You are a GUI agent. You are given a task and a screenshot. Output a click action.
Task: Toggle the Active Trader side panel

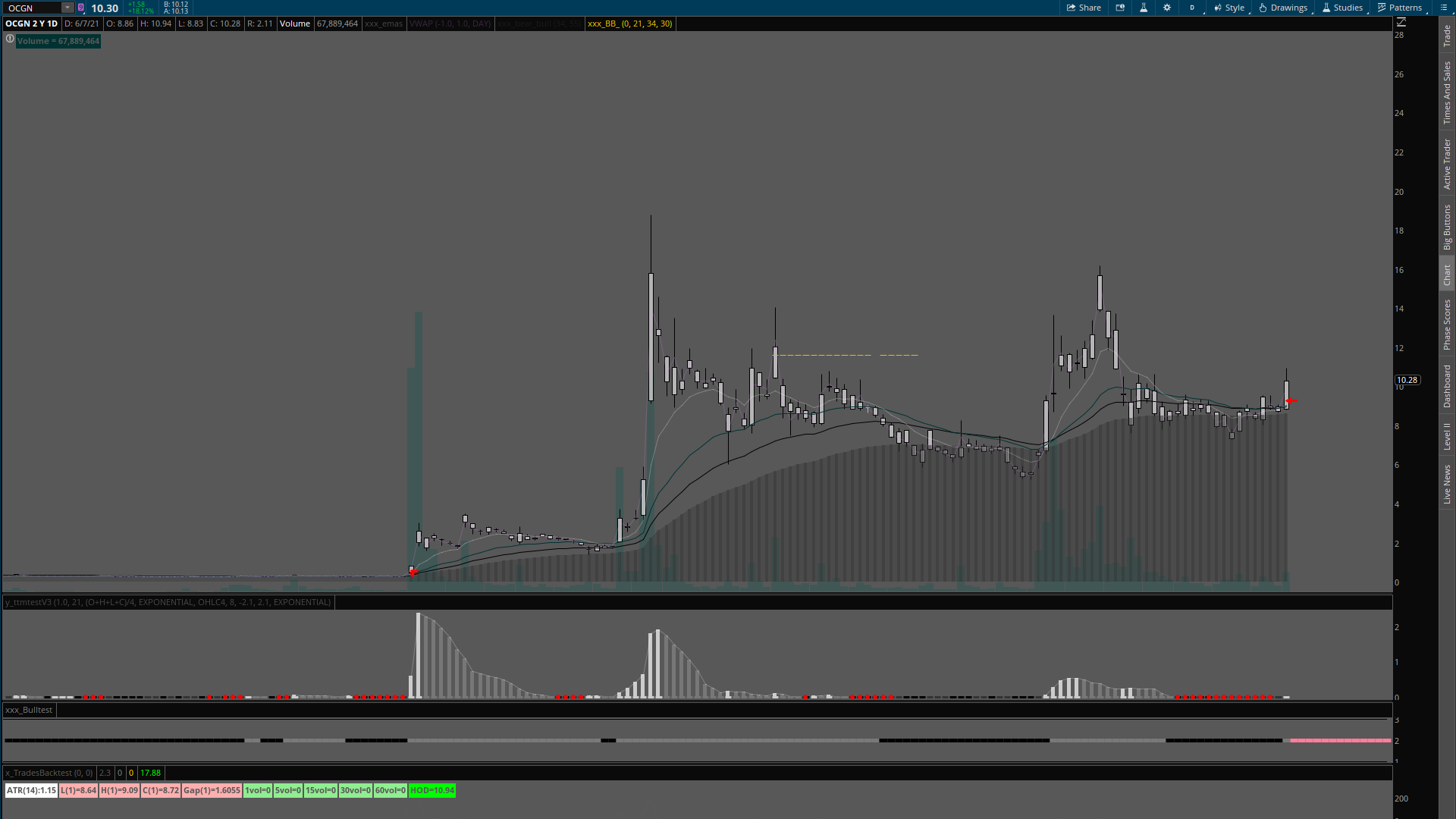point(1447,164)
